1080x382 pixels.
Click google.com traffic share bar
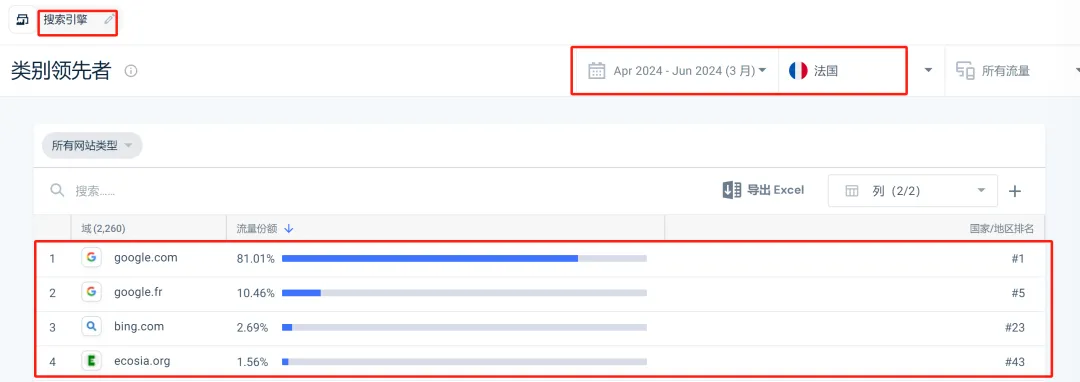tap(464, 259)
